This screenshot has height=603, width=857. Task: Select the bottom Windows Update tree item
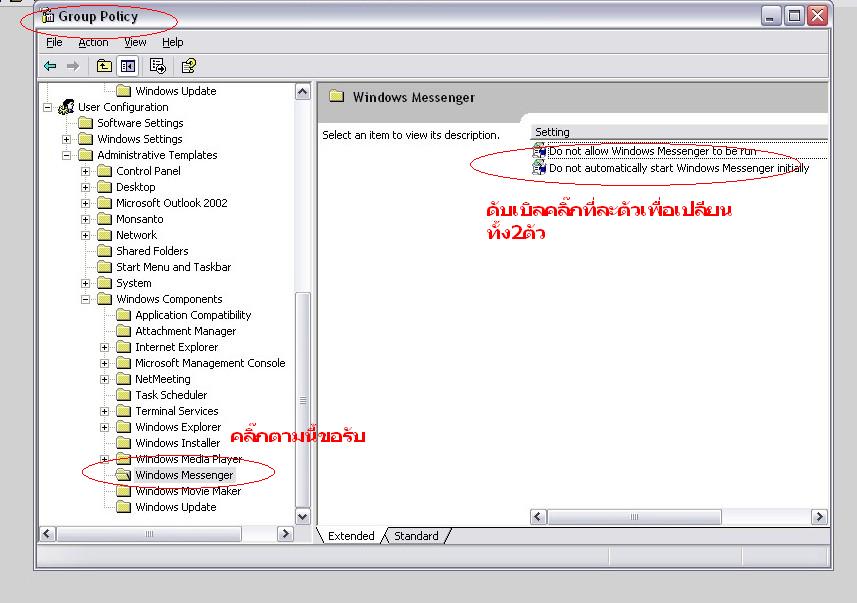pyautogui.click(x=175, y=507)
